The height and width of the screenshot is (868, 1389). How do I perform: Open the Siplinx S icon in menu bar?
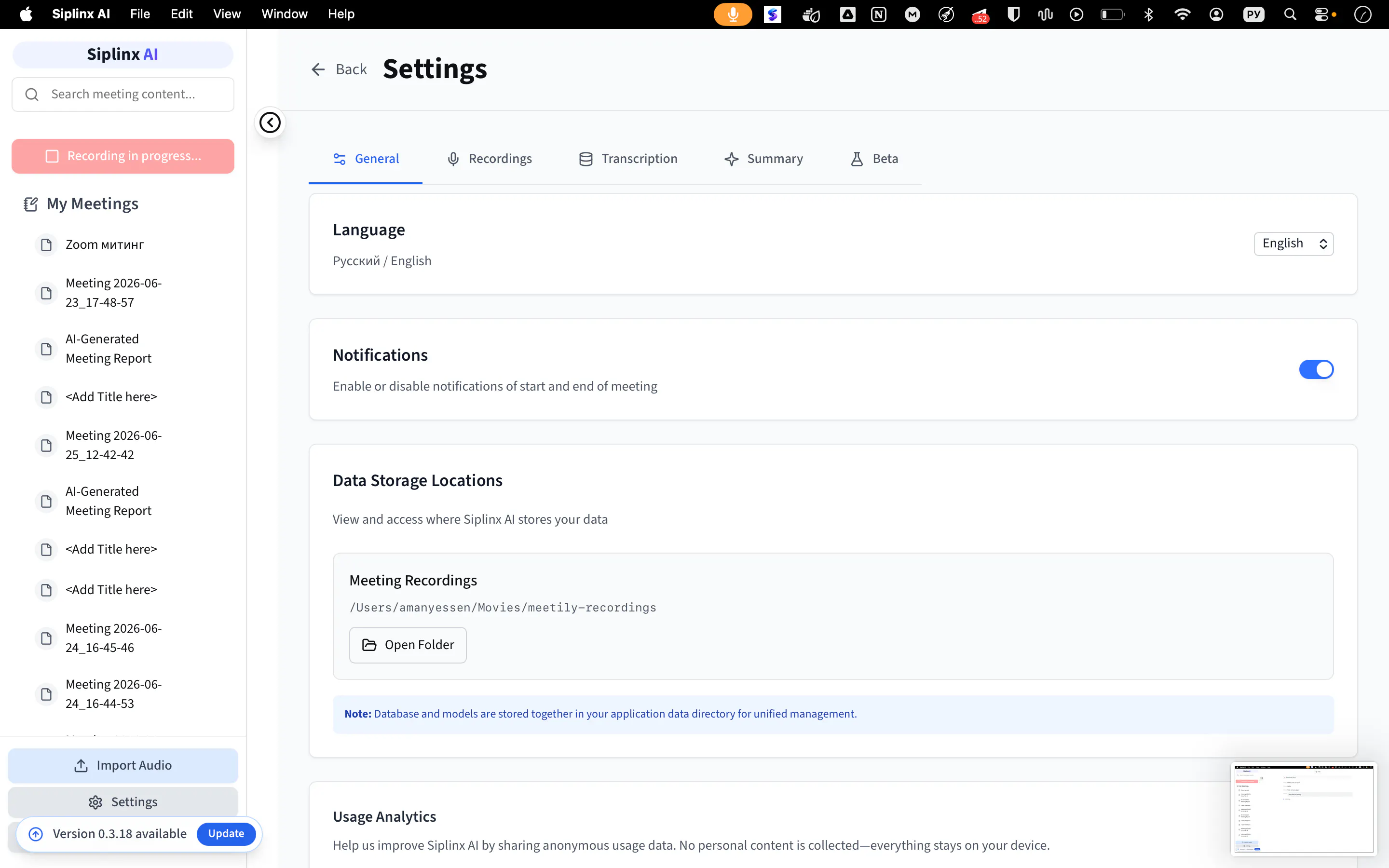pos(773,14)
